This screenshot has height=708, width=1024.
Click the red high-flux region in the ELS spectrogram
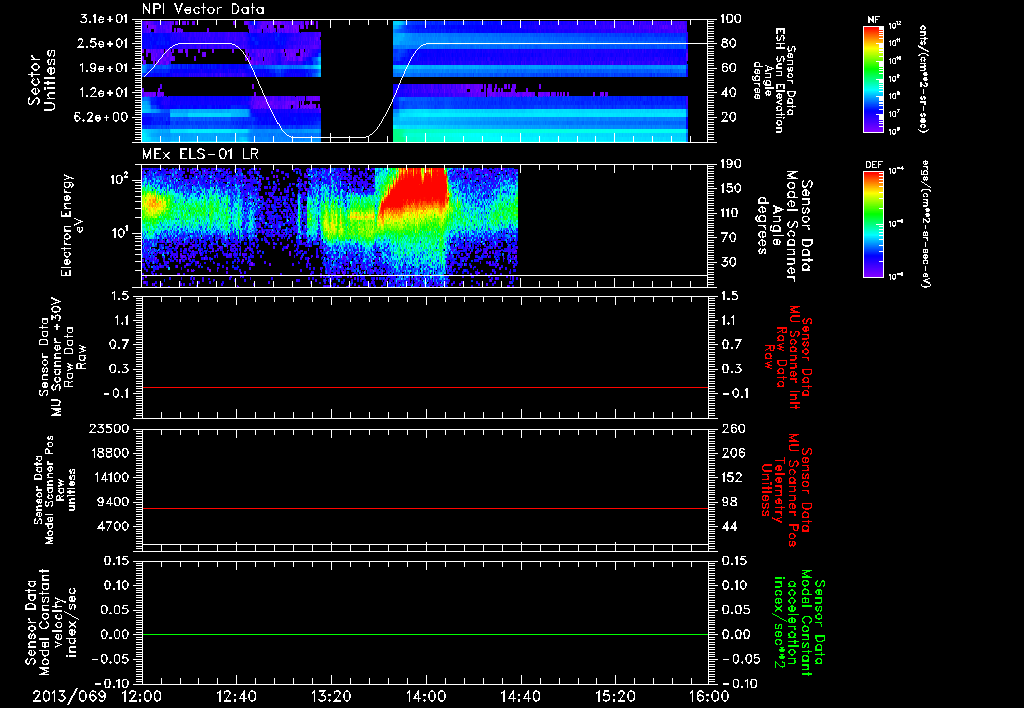click(x=418, y=189)
